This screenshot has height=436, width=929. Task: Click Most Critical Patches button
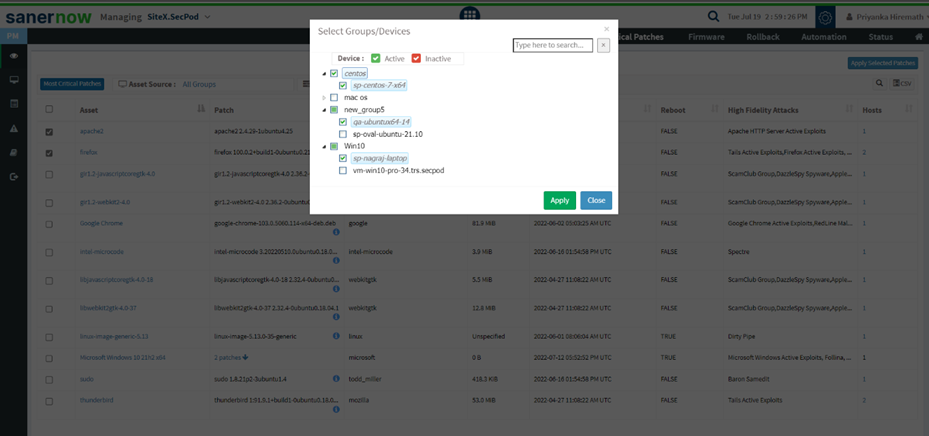[72, 84]
